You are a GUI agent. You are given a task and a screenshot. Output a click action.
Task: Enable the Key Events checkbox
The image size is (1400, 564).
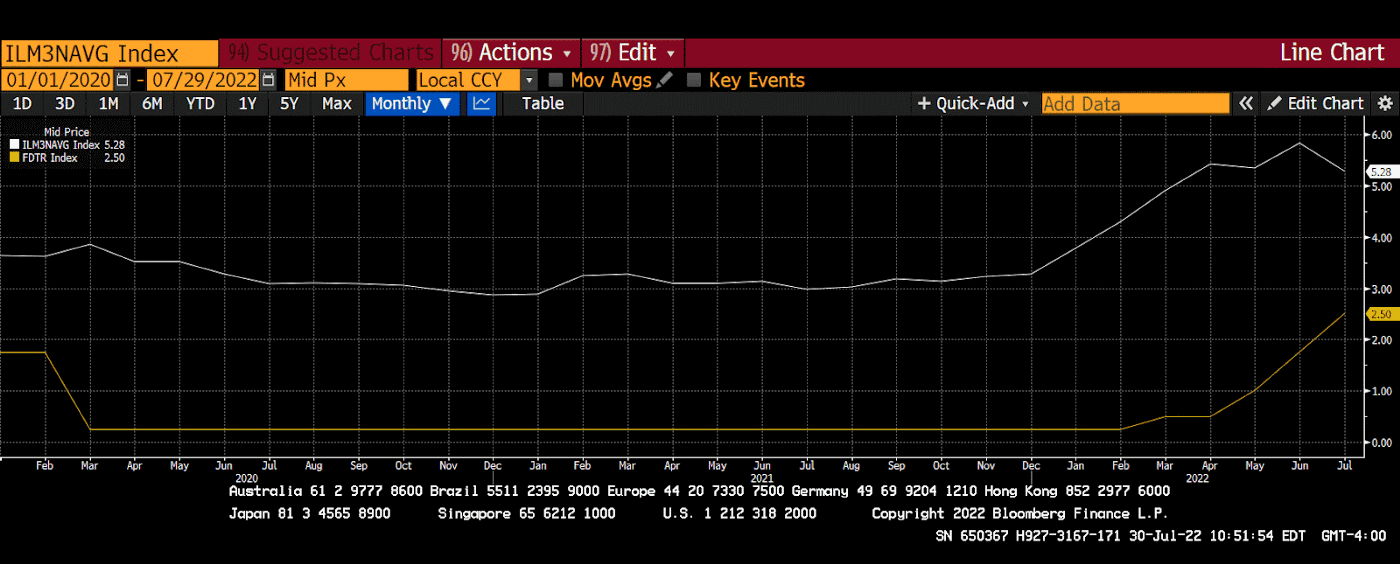694,80
